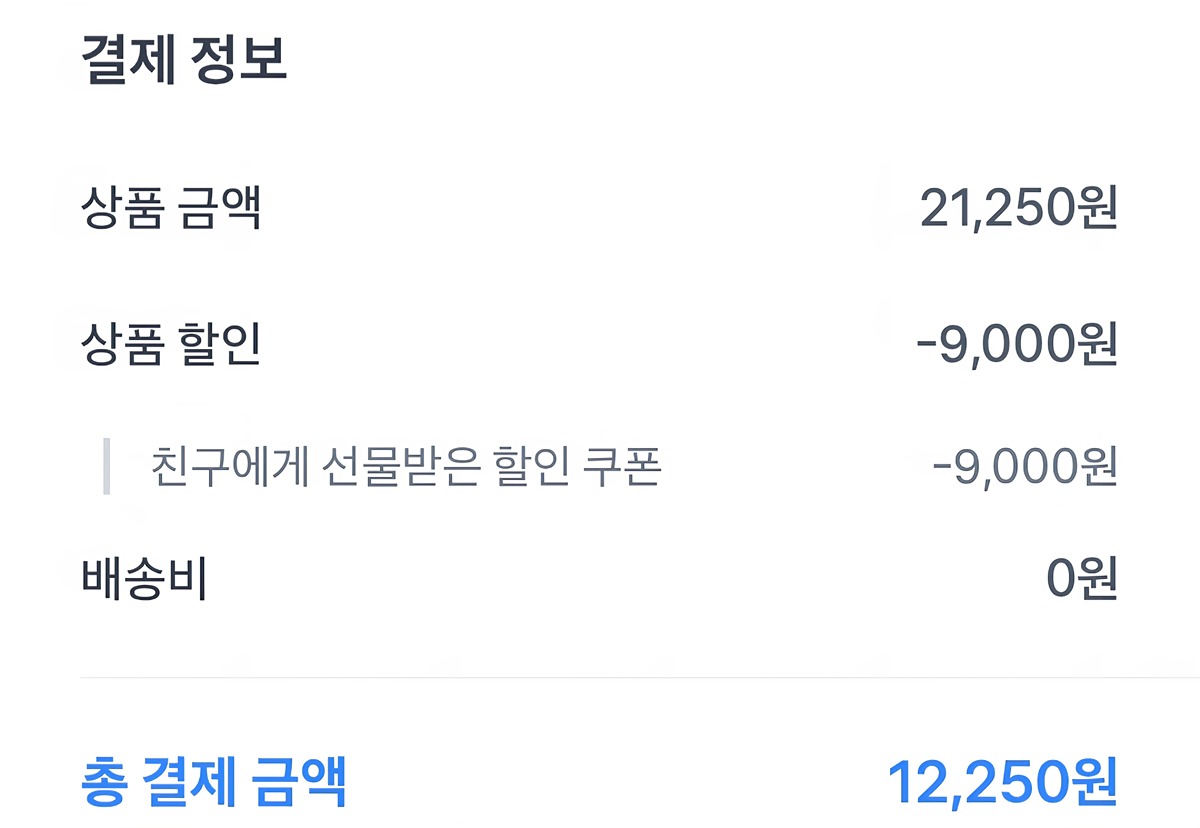Screen dimensions: 1200x828
Task: Click the 0원 shipping fee value
Action: [x=1081, y=580]
